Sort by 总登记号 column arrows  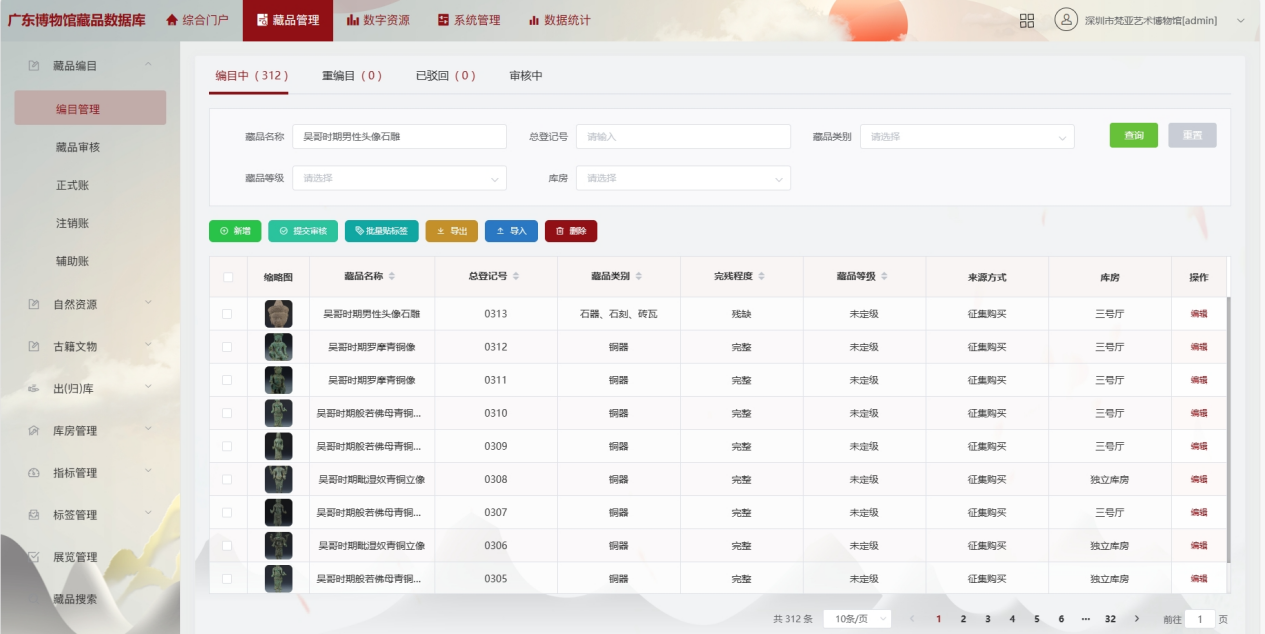(x=515, y=277)
